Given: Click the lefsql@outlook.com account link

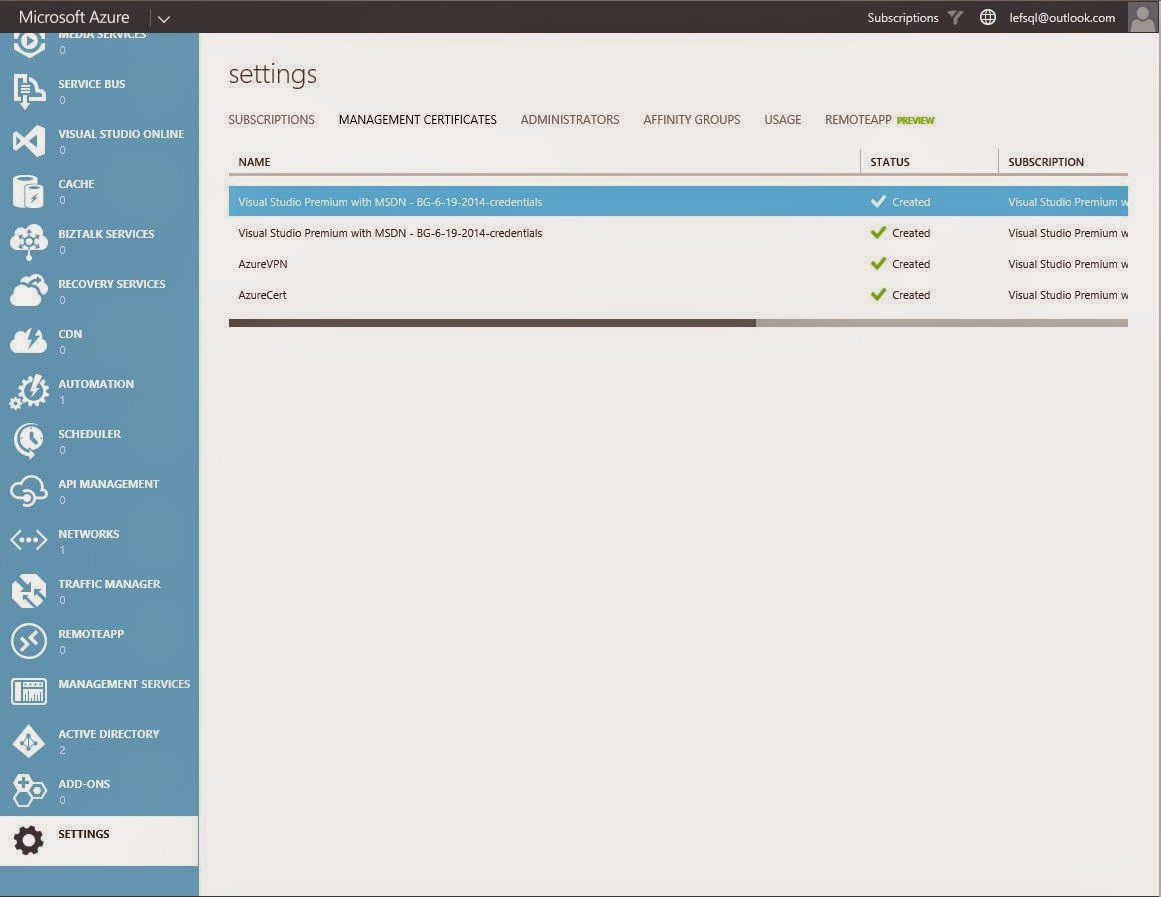Looking at the screenshot, I should pos(1062,18).
